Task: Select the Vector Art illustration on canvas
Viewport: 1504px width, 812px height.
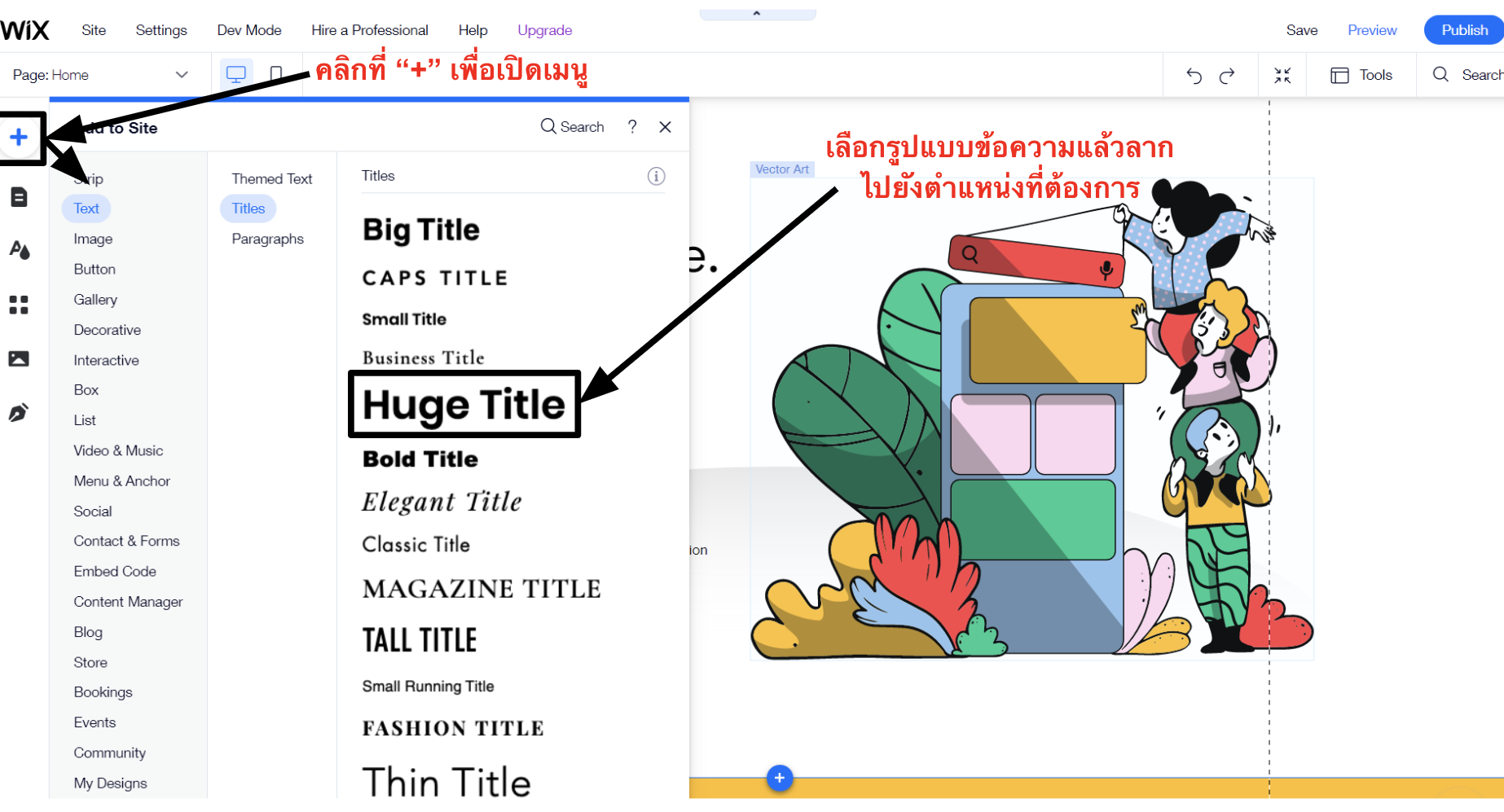Action: [x=1031, y=419]
